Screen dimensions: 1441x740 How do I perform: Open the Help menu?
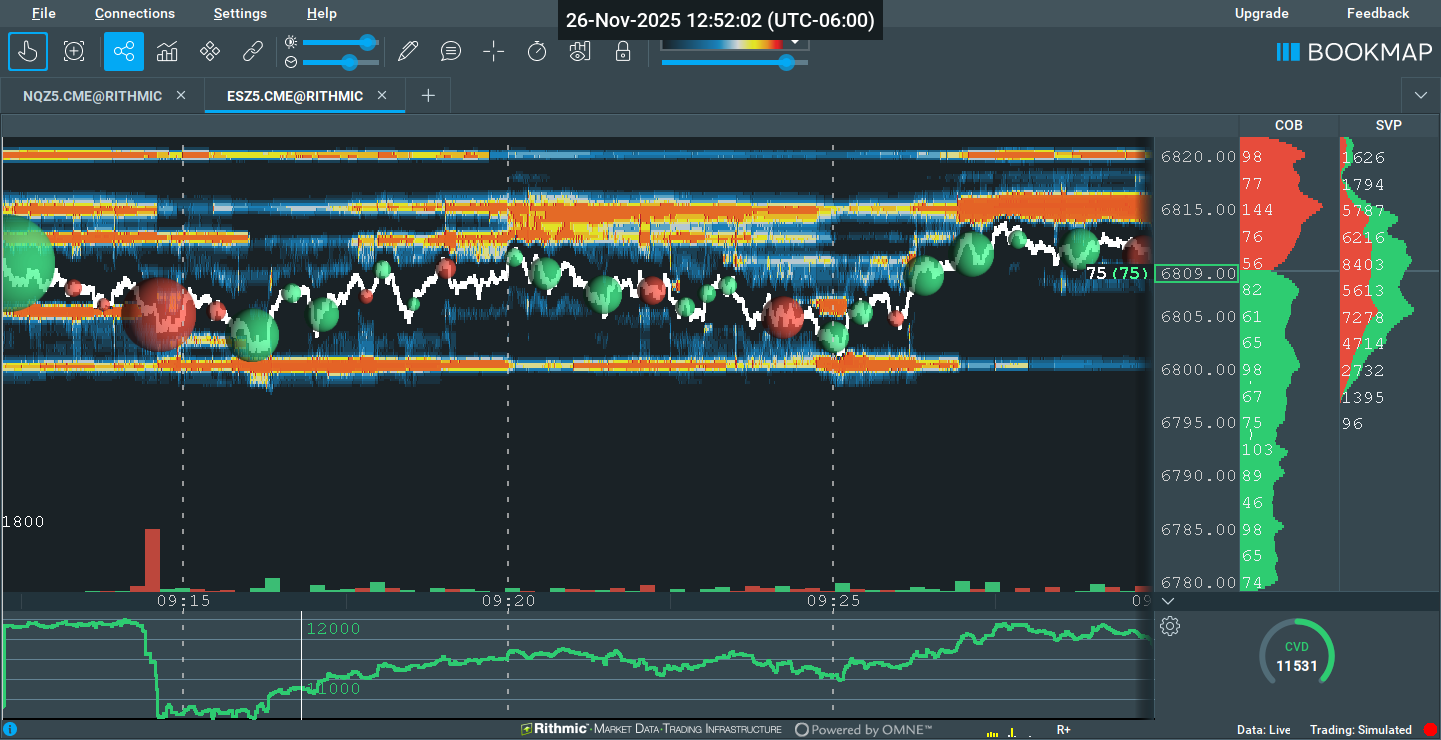(x=322, y=13)
